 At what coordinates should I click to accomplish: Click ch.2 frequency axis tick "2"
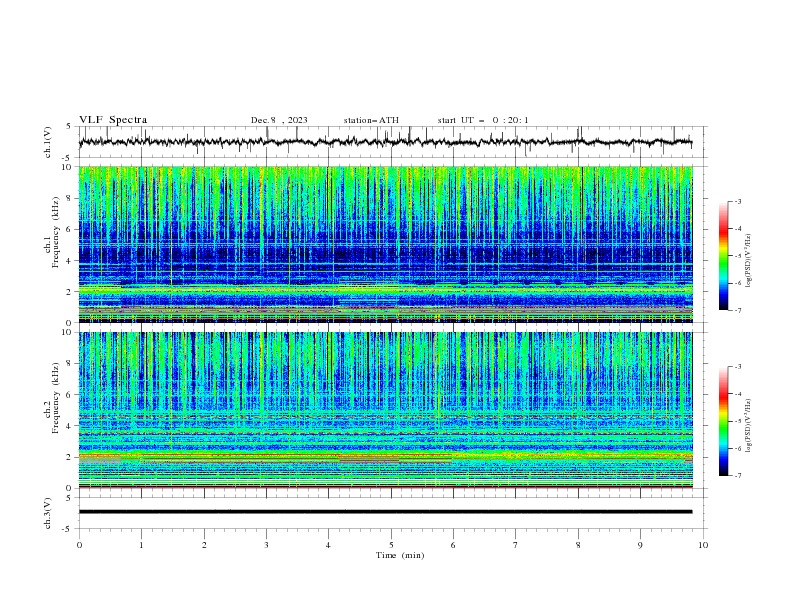click(x=70, y=457)
